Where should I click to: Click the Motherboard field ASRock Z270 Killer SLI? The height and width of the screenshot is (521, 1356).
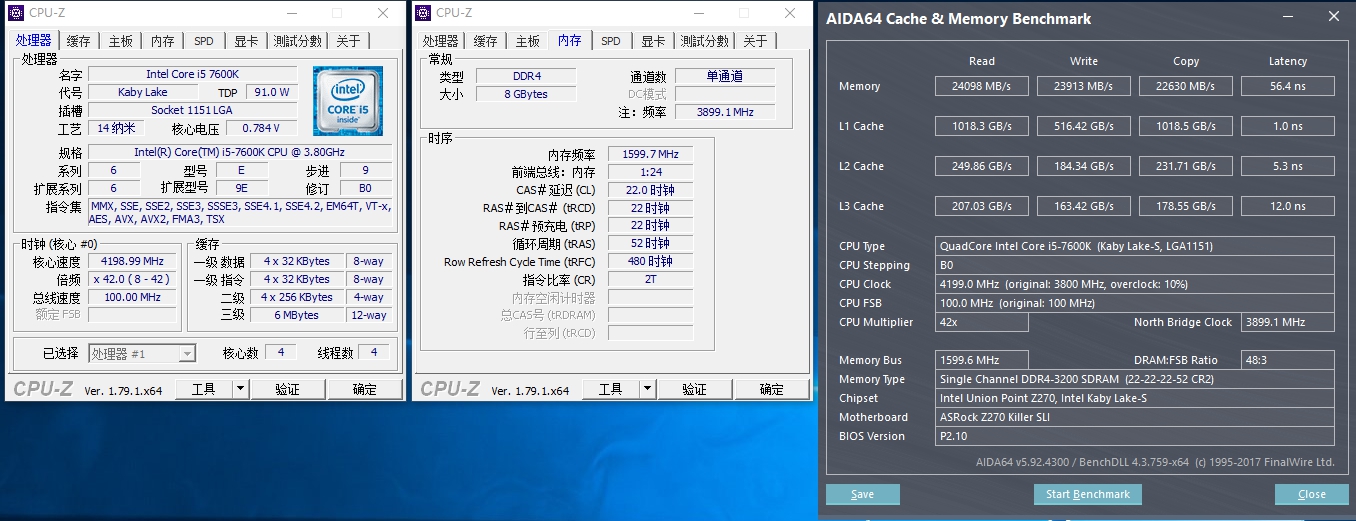click(1134, 417)
